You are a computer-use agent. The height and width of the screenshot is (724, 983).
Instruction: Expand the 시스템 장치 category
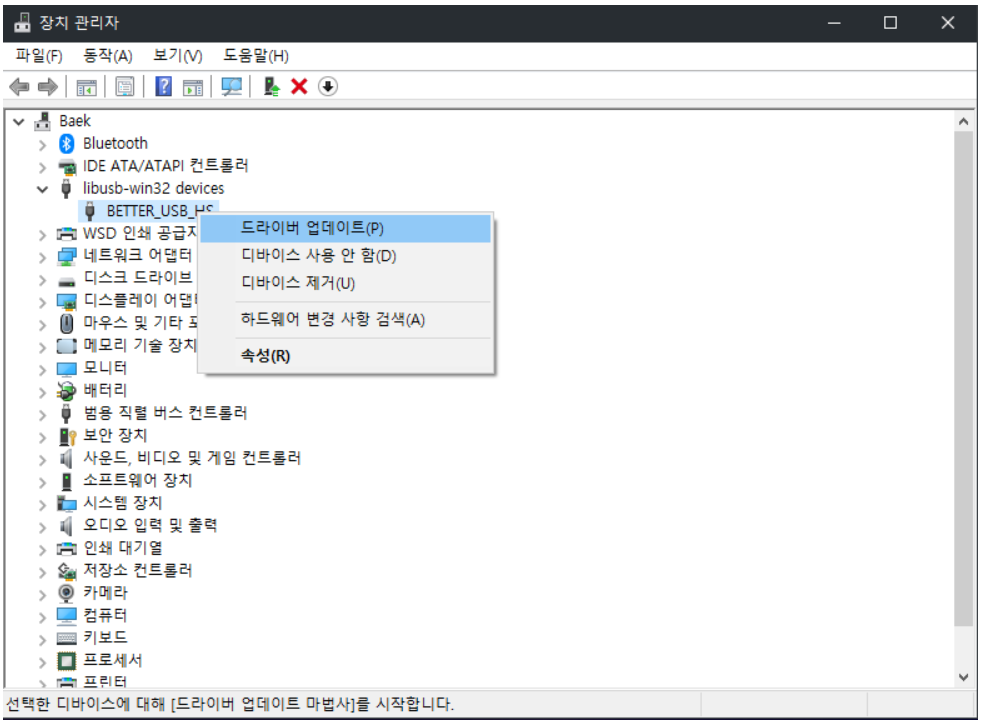(x=43, y=505)
